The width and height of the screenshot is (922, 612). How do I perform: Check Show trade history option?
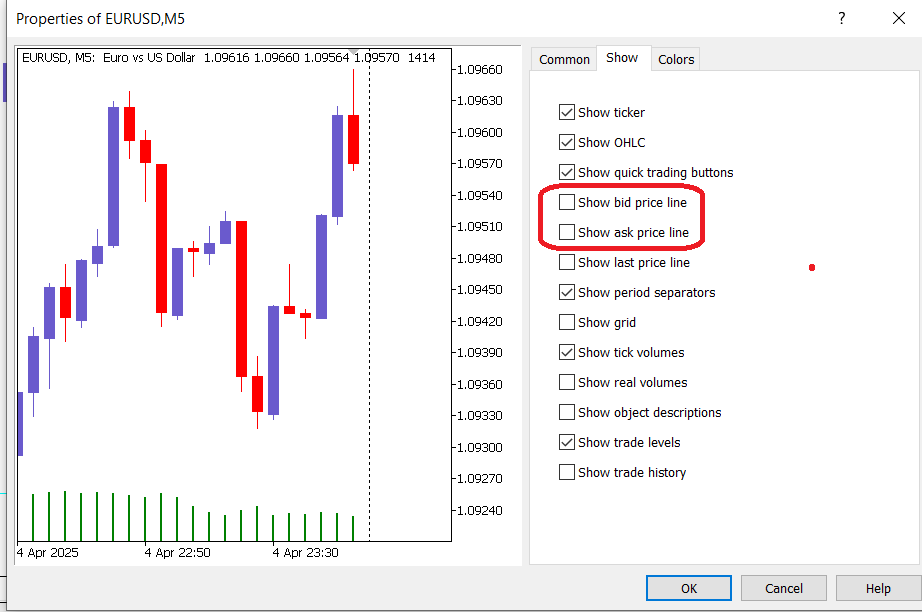pyautogui.click(x=567, y=472)
